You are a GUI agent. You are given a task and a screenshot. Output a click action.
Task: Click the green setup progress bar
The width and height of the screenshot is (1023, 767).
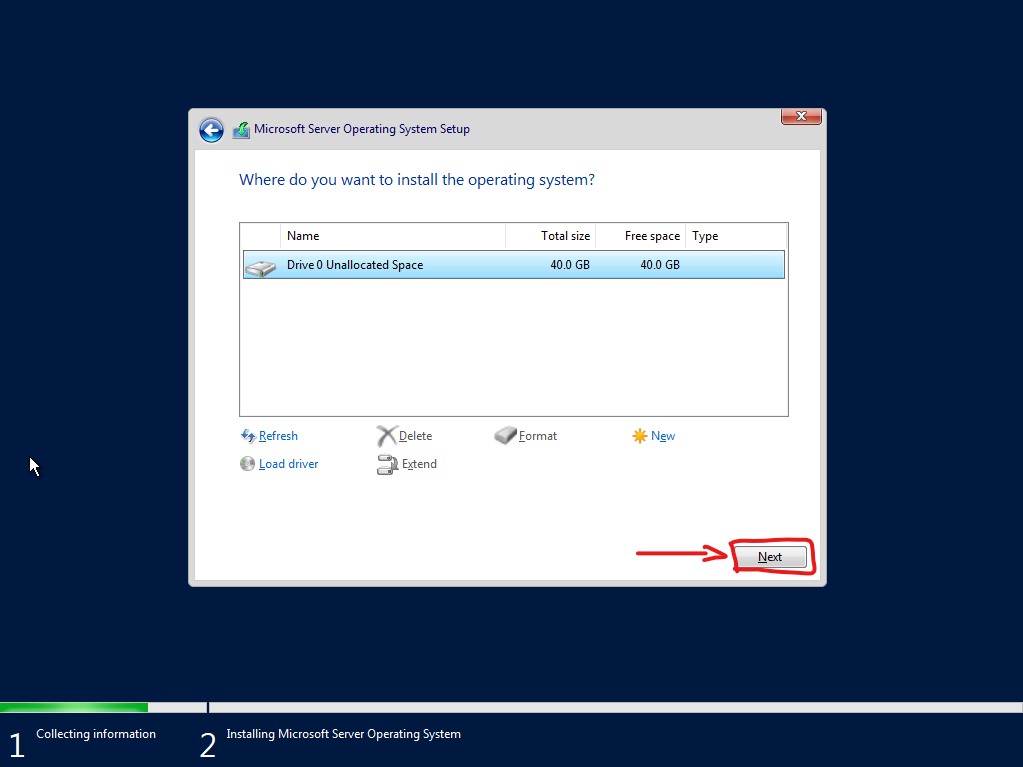pyautogui.click(x=74, y=708)
